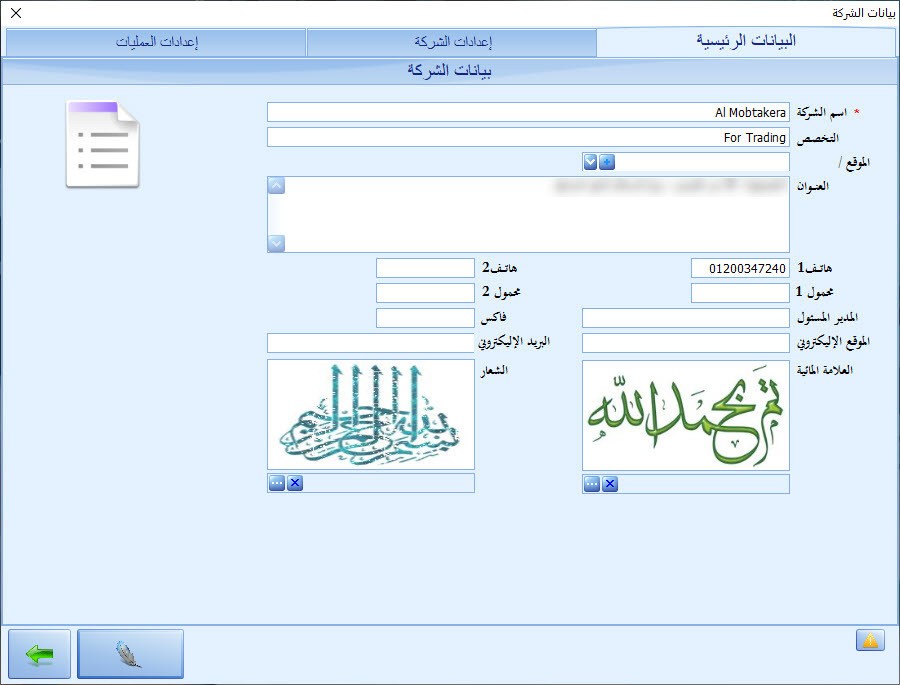
Task: Click the بيانات الشركة section header
Action: (449, 71)
